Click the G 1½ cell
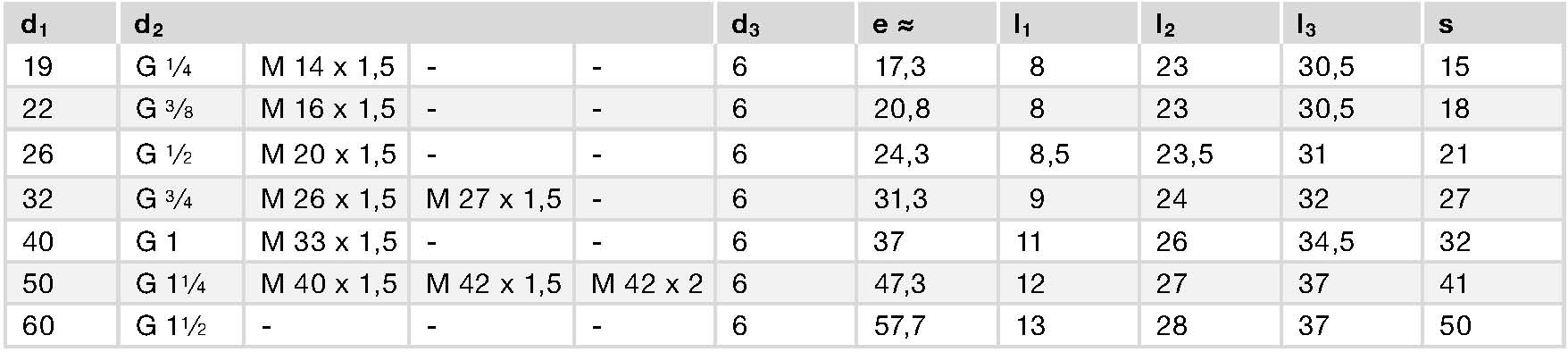The height and width of the screenshot is (352, 1568). tap(181, 326)
